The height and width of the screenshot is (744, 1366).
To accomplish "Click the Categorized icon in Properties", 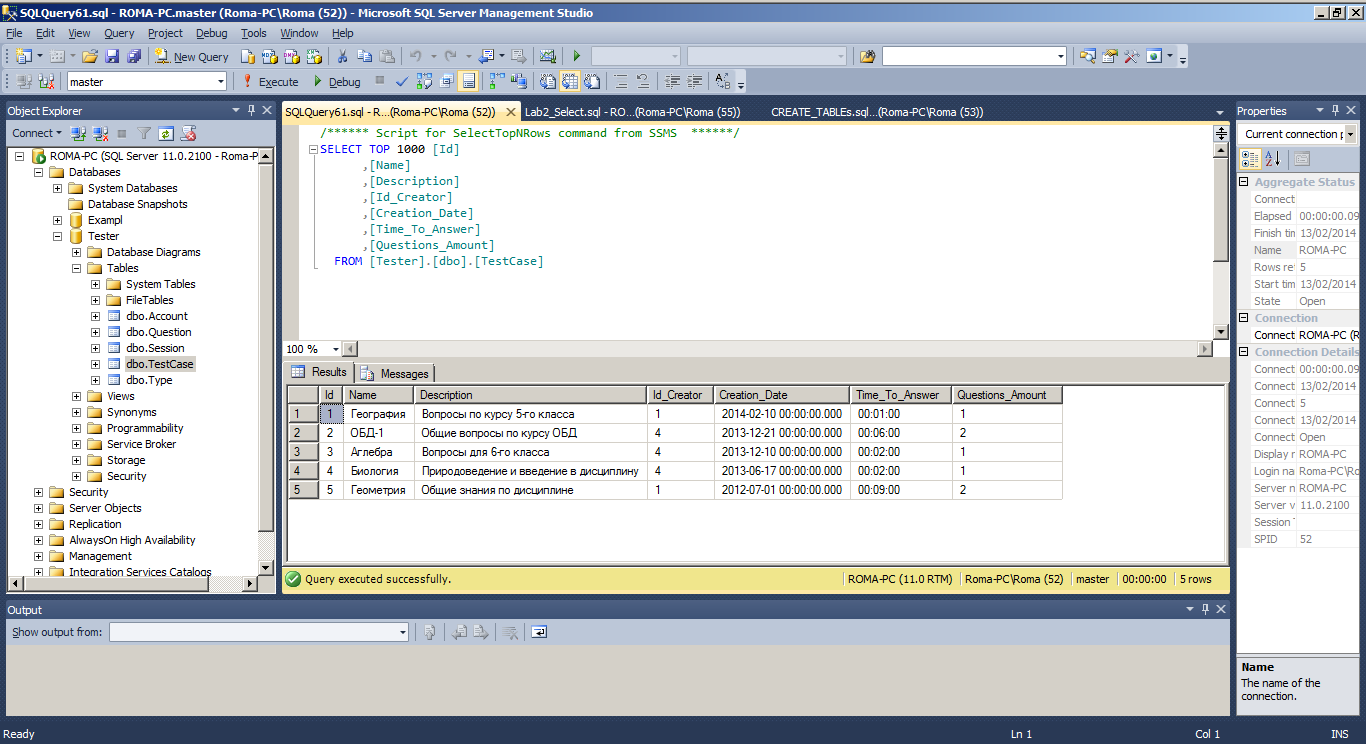I will point(1250,158).
